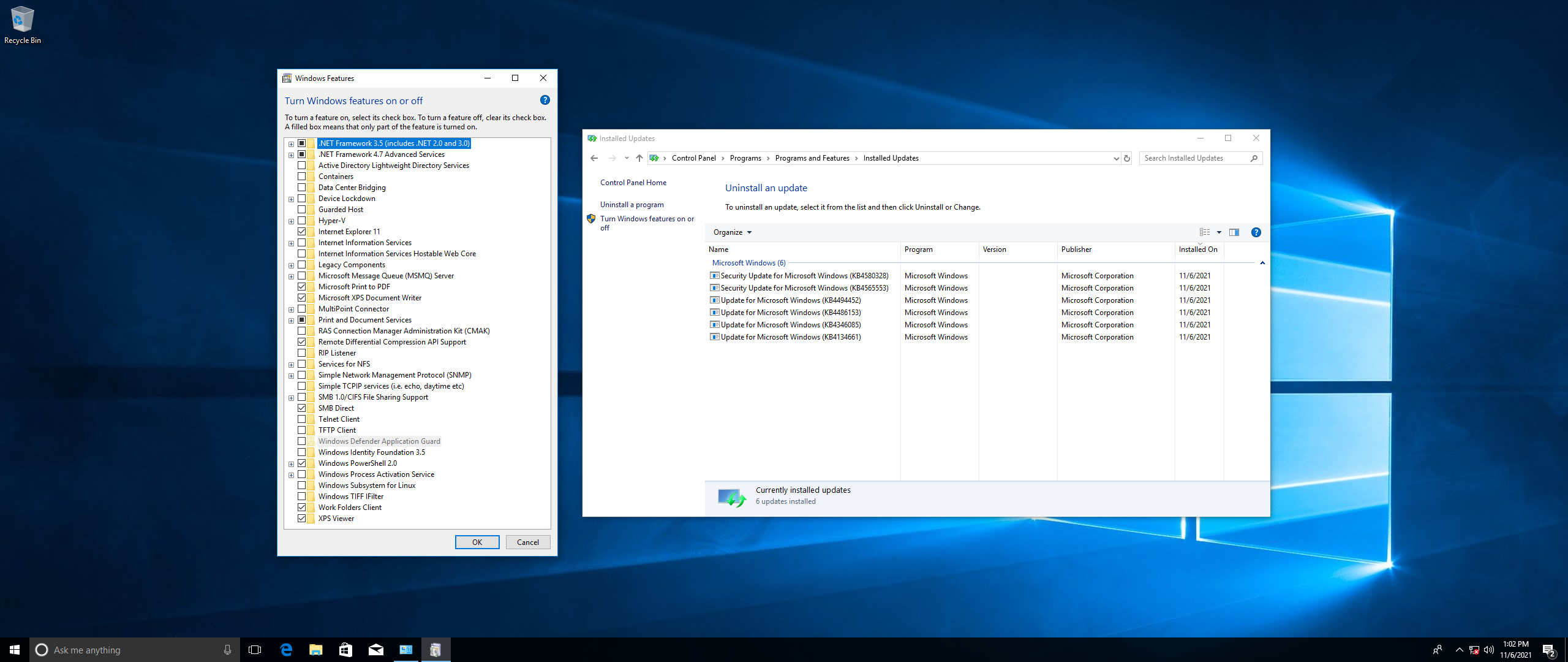The width and height of the screenshot is (1568, 662).
Task: Click Programs in the breadcrumb
Action: (x=745, y=158)
